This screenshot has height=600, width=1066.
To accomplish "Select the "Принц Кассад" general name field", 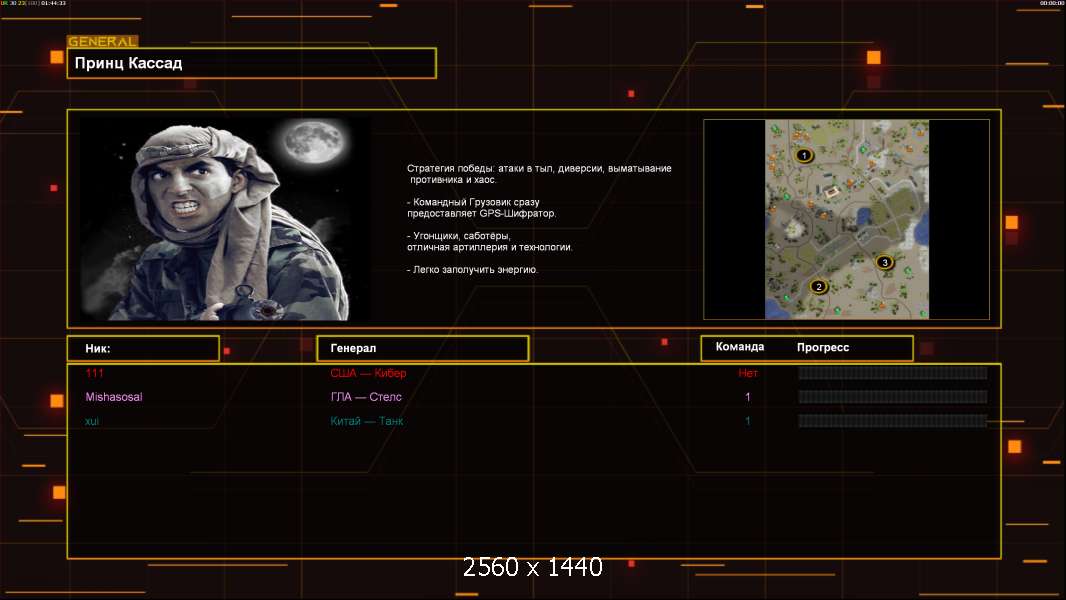I will (252, 63).
